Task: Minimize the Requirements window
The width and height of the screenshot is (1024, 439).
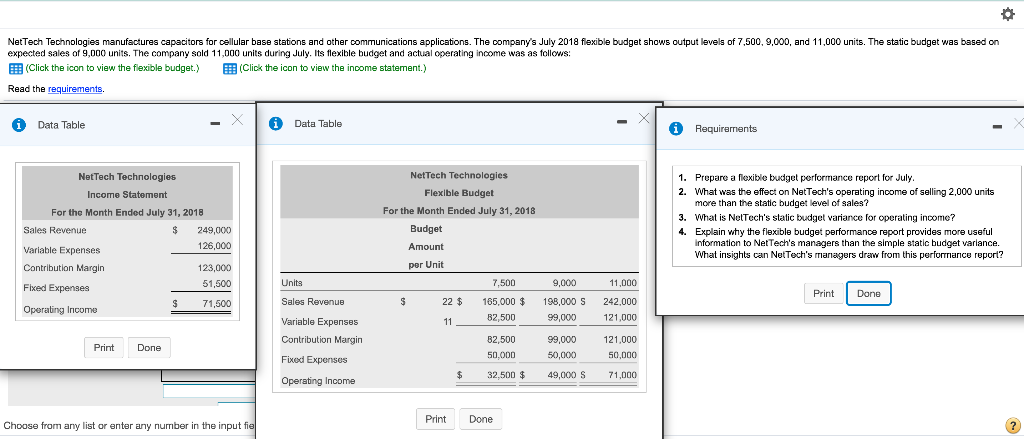Action: click(x=997, y=127)
